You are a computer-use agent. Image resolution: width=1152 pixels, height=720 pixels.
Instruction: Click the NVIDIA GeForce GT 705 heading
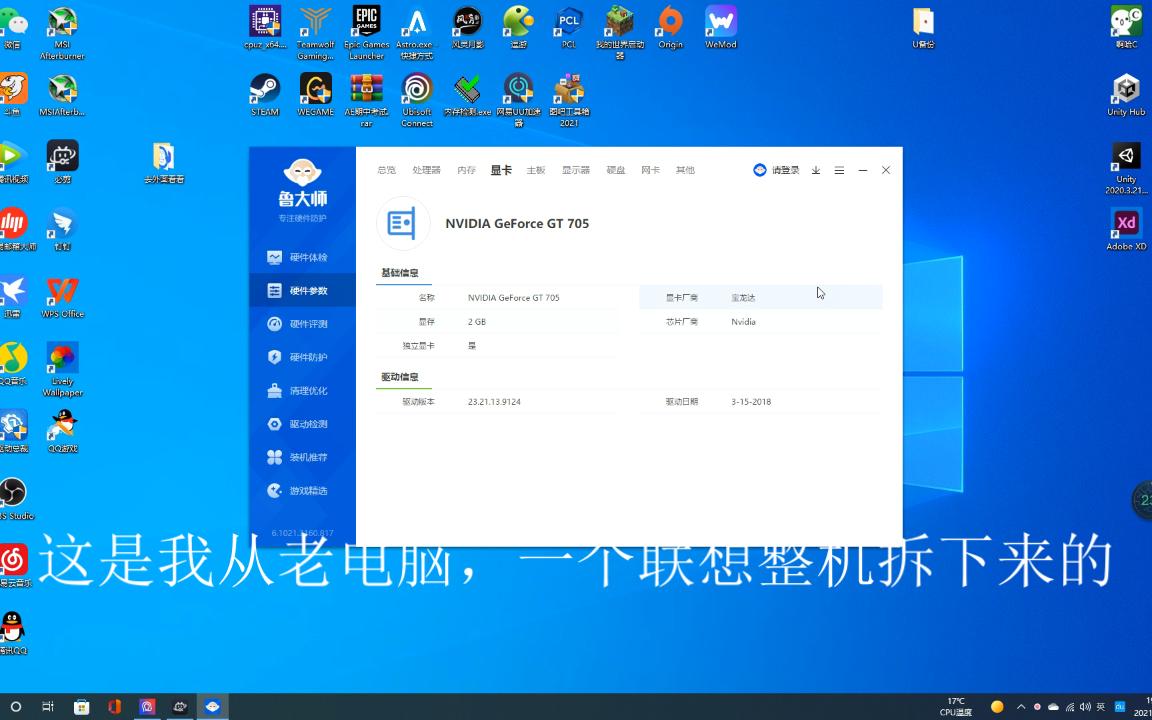(x=517, y=223)
